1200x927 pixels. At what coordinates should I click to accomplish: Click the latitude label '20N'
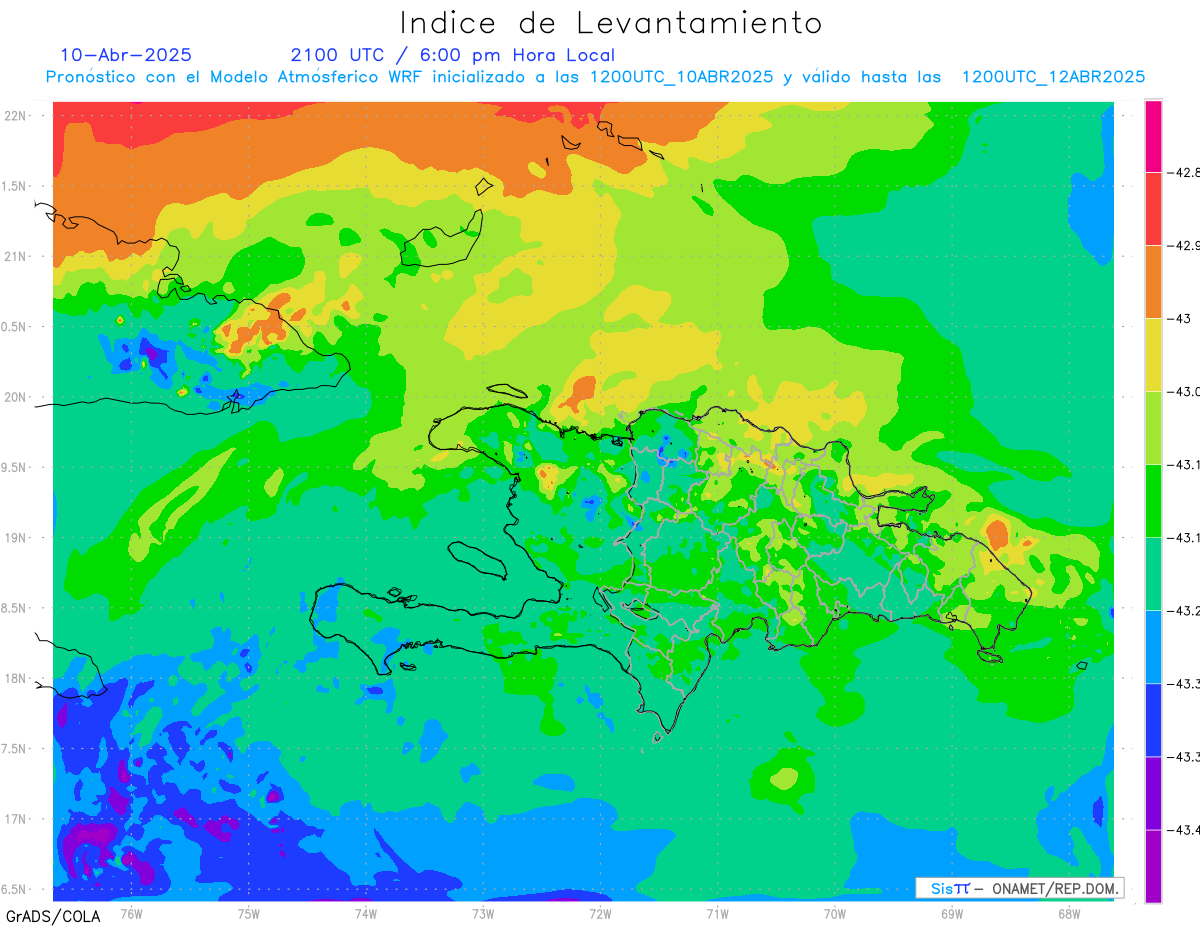(x=17, y=397)
